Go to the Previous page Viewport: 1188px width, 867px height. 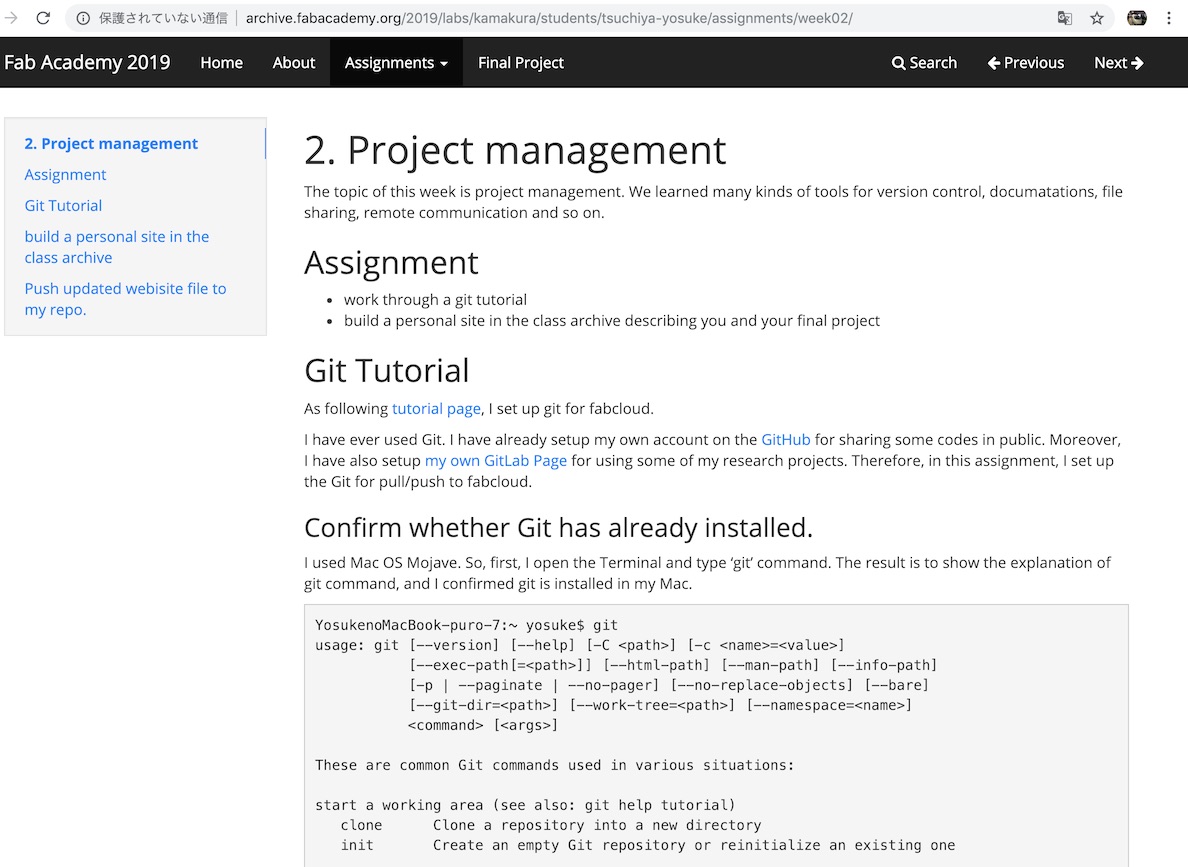coord(1025,62)
